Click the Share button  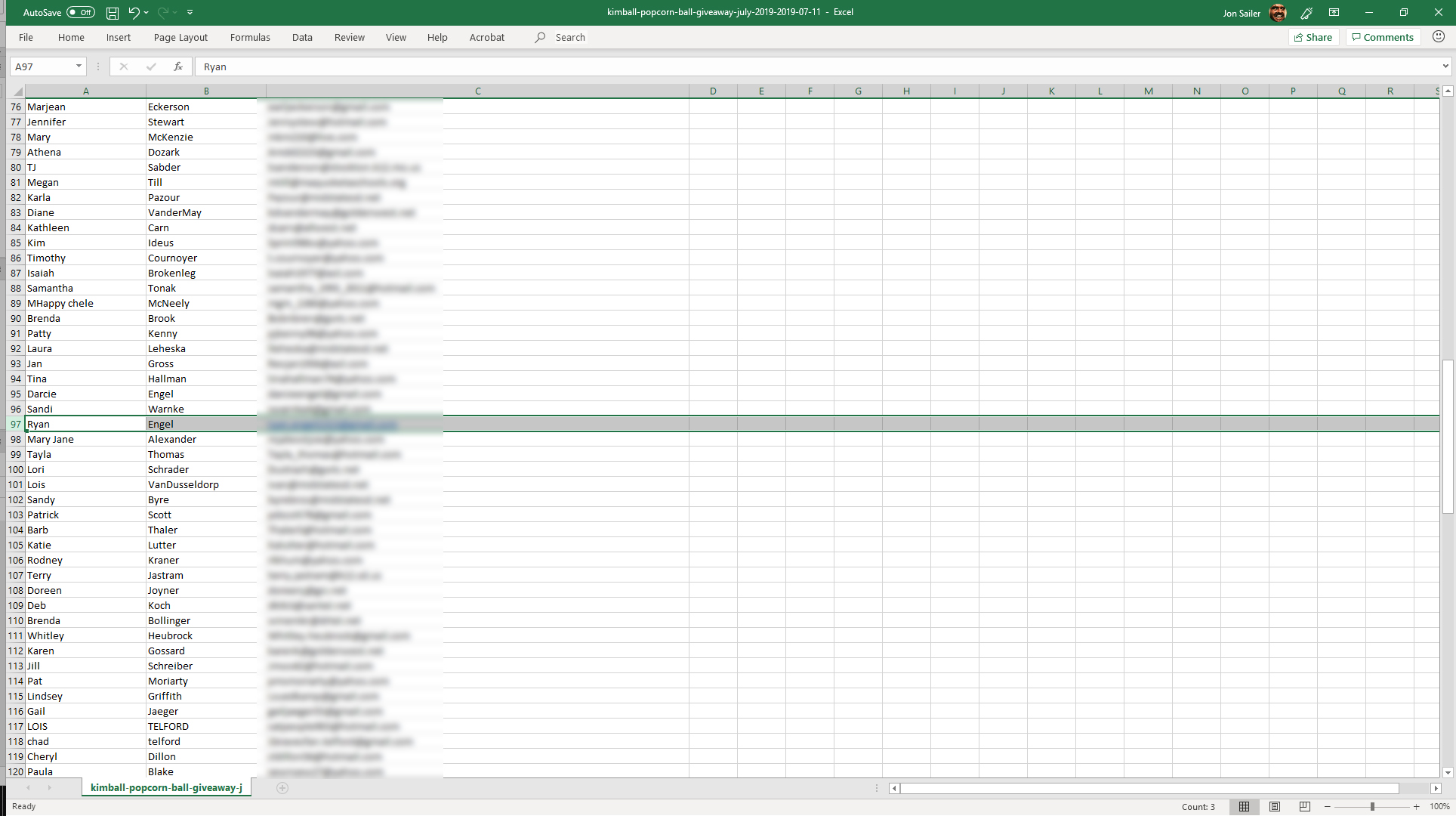click(1313, 37)
